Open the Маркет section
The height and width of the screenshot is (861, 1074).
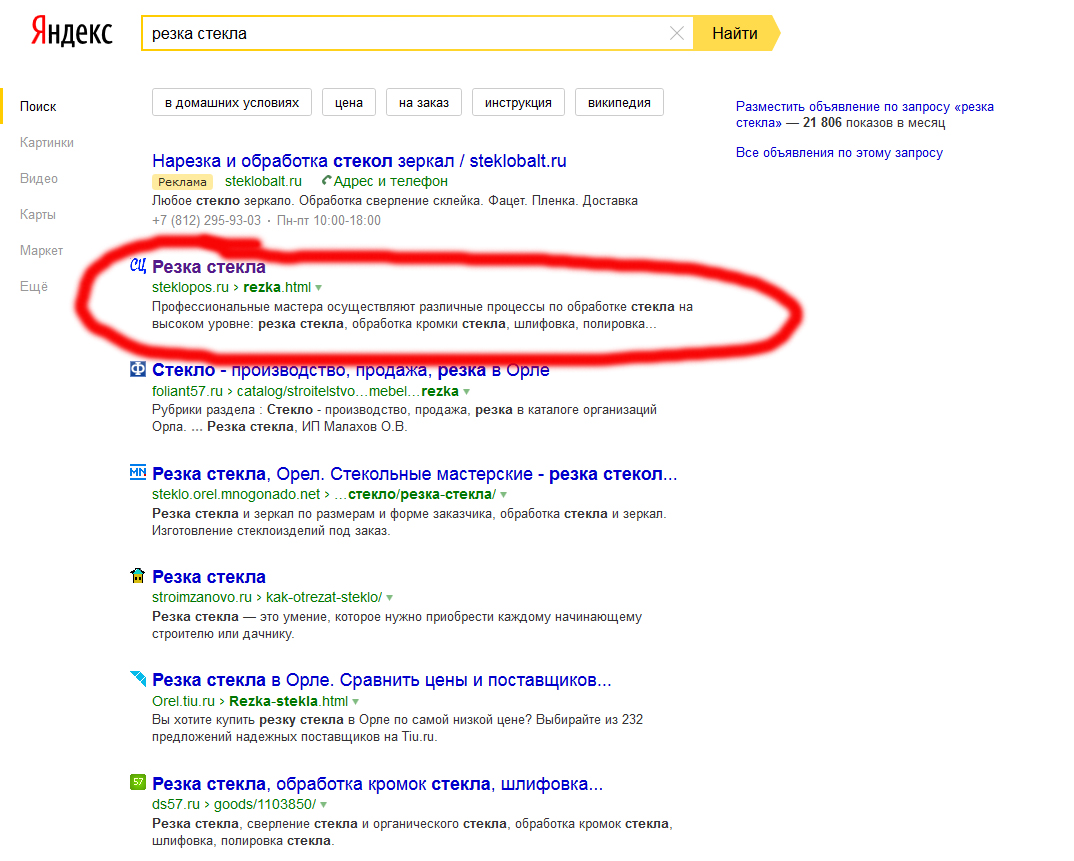point(41,251)
